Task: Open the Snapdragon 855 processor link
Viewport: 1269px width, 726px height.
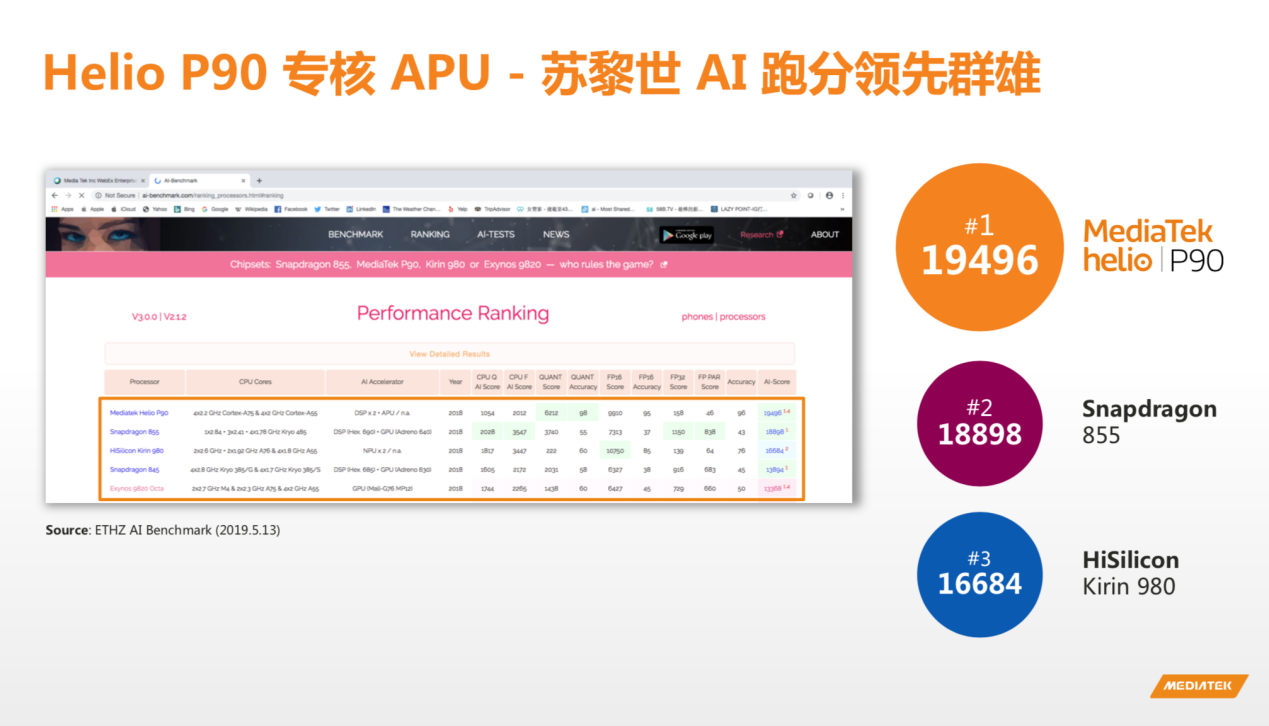Action: coord(134,432)
